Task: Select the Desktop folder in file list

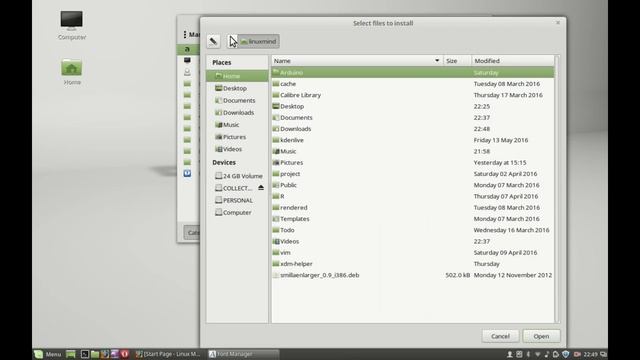Action: point(413,106)
